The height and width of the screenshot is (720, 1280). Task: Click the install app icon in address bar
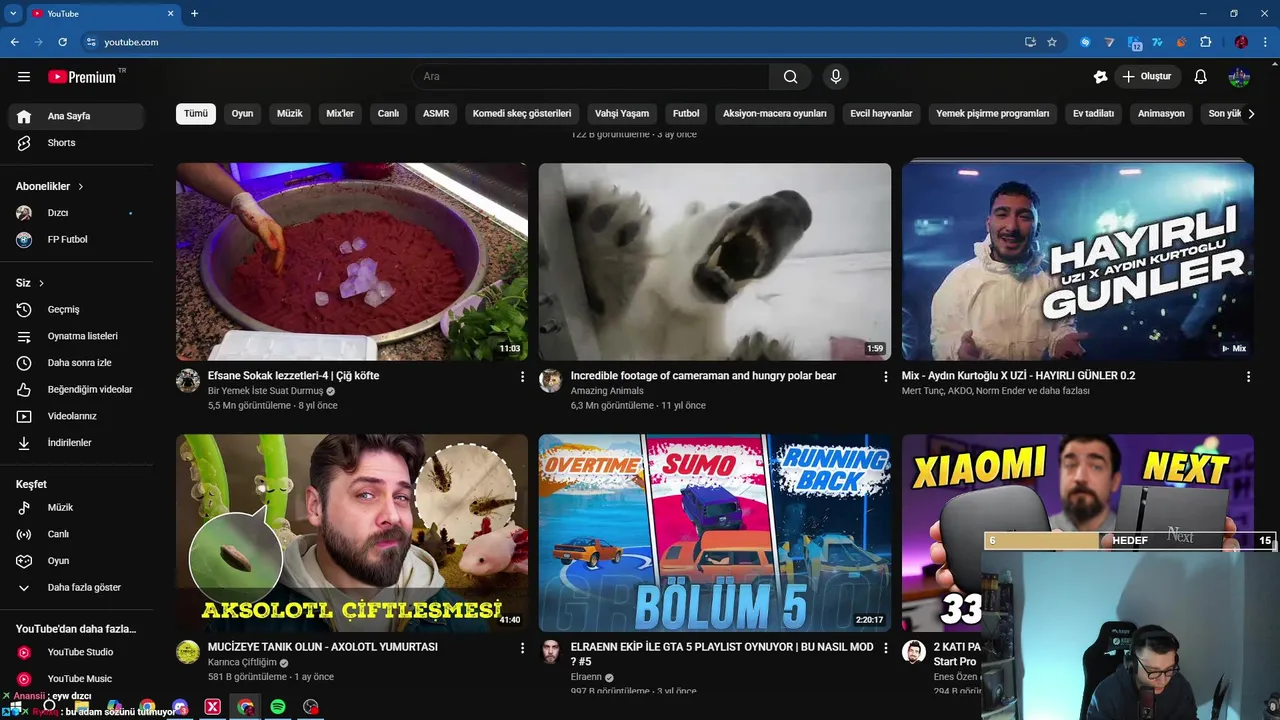coord(1030,42)
